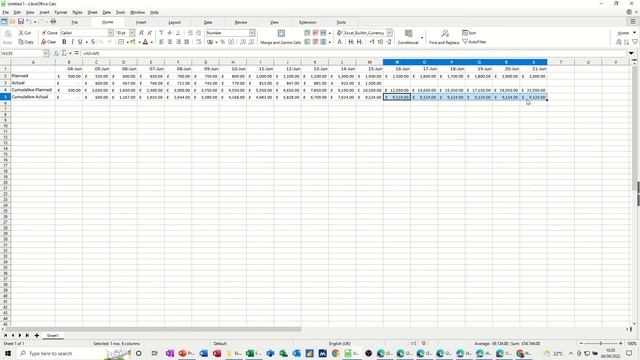
Task: Click the Clone formatting brush
Action: (x=49, y=33)
